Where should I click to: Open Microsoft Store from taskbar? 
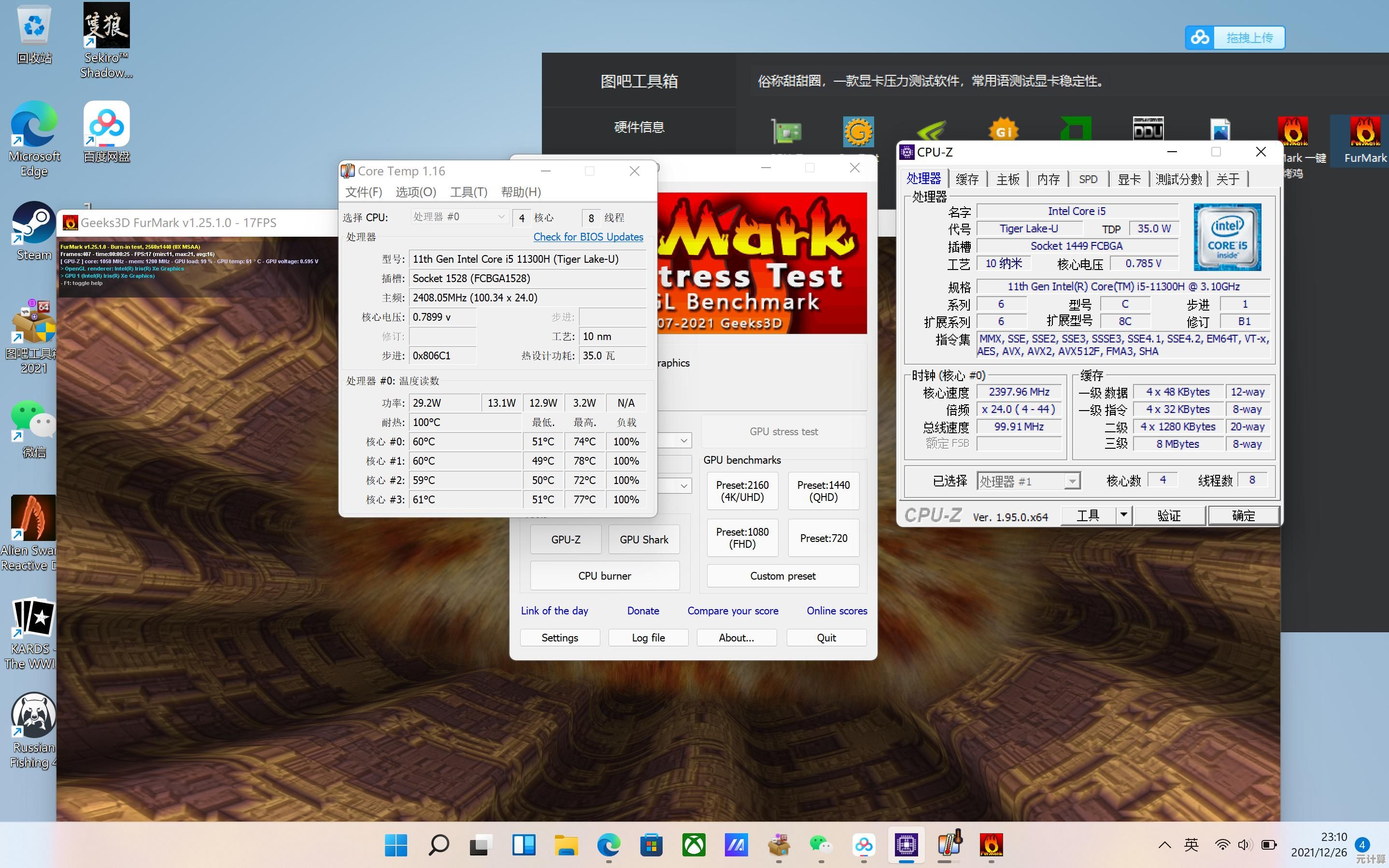[x=651, y=844]
